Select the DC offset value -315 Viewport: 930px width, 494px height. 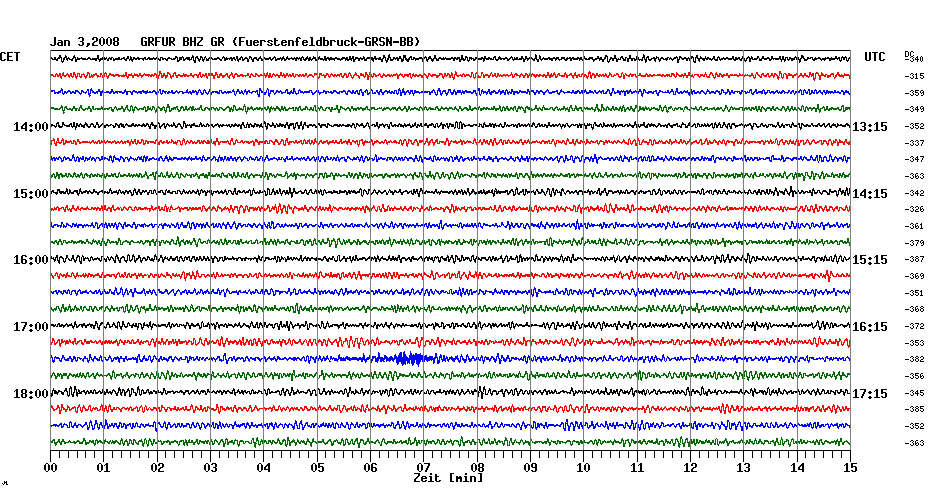[x=914, y=77]
